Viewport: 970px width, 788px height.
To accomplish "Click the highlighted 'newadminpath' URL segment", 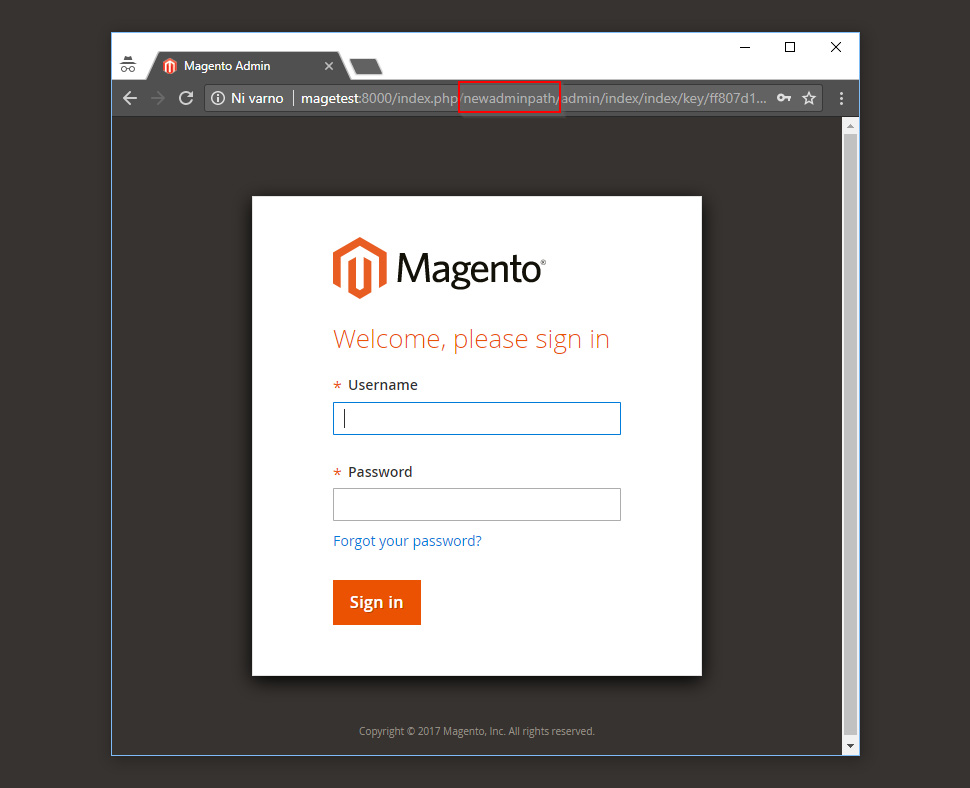I will tap(510, 98).
